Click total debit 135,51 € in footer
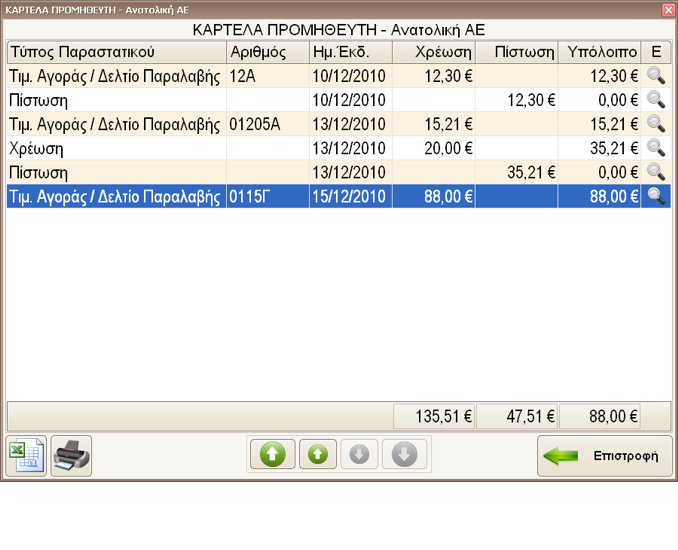Viewport: 678px width, 550px height. point(434,416)
